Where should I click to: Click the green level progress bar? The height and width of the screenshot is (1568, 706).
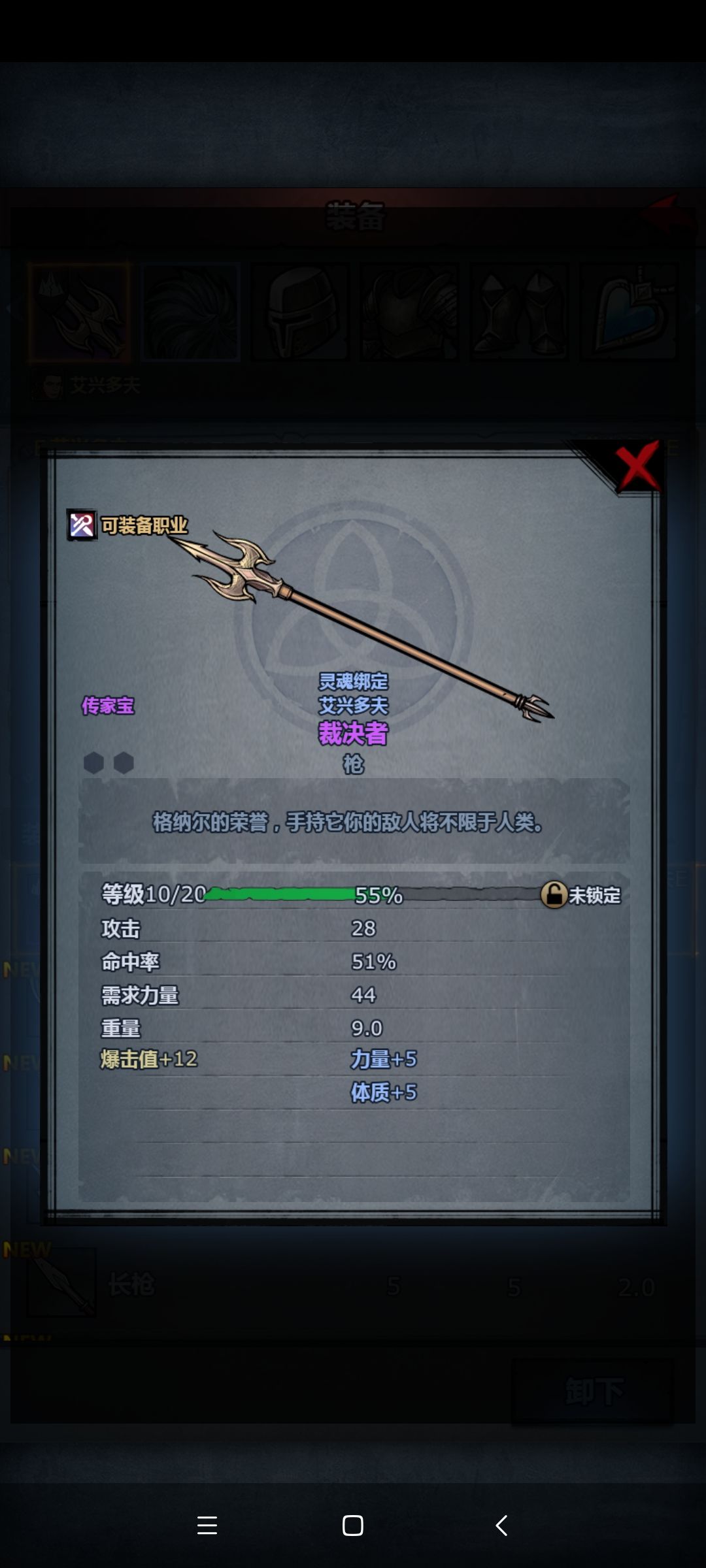click(373, 894)
